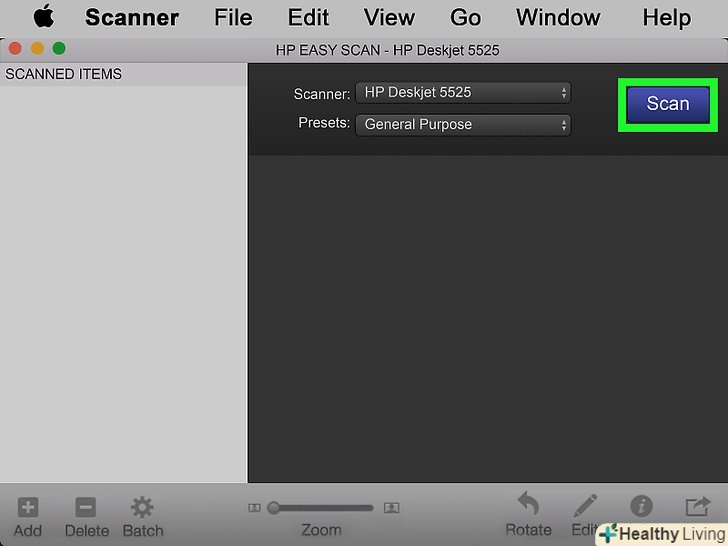Screen dimensions: 728x546
Task: Click the blue Scan button
Action: [x=668, y=104]
